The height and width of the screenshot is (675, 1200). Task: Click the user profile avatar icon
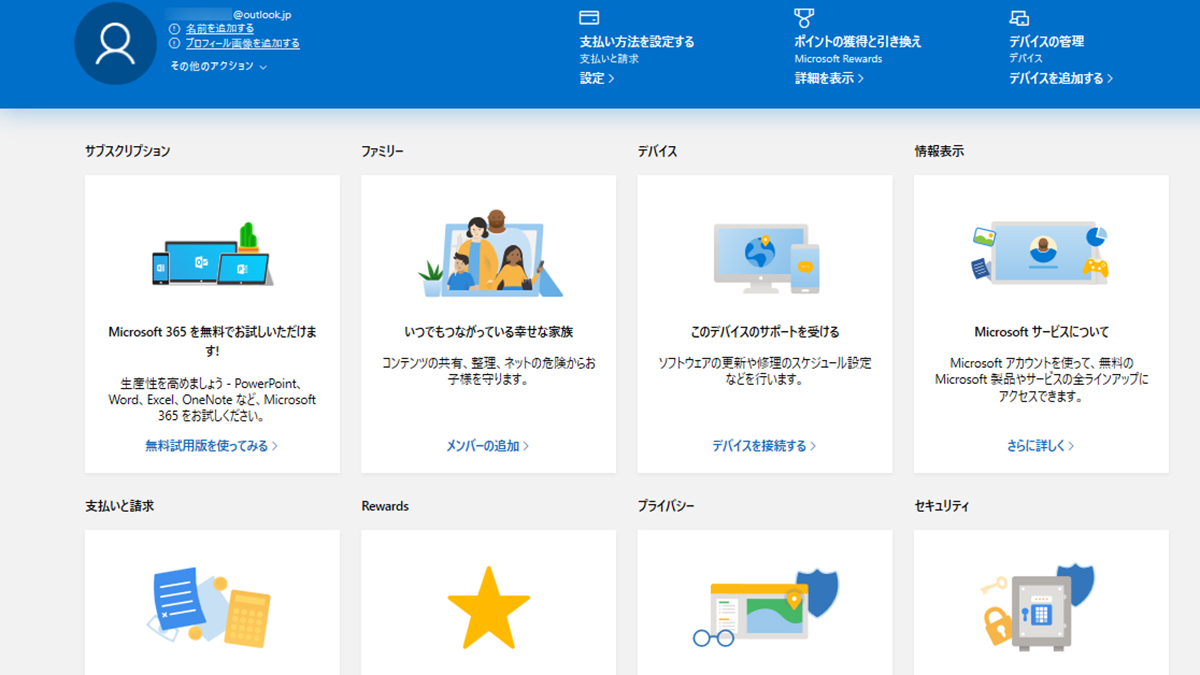(x=115, y=43)
